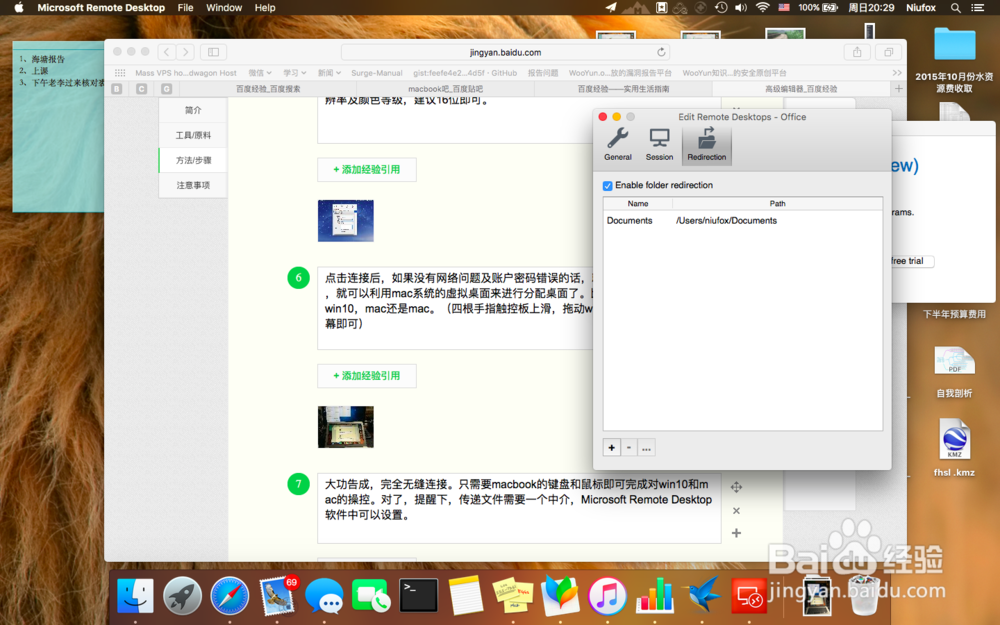Delete step 7 with the X icon
Viewport: 1000px width, 625px height.
736,511
